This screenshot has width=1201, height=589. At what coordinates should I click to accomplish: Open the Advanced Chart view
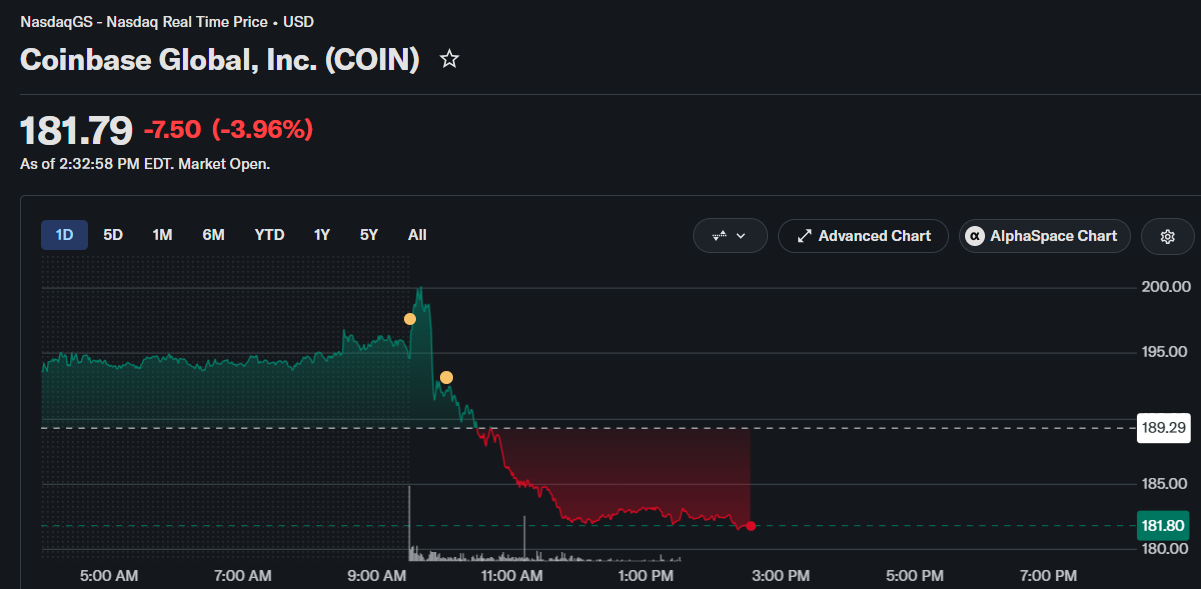click(x=863, y=236)
